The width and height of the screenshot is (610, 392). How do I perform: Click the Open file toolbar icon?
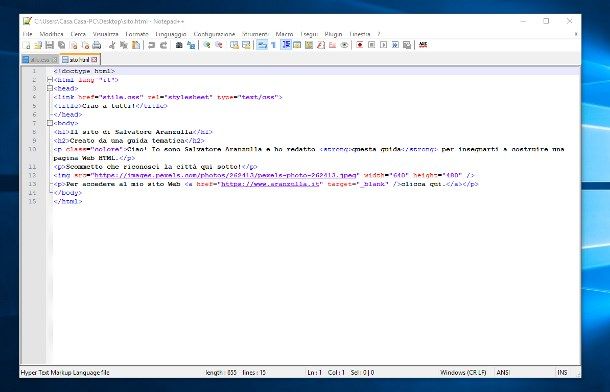point(38,45)
